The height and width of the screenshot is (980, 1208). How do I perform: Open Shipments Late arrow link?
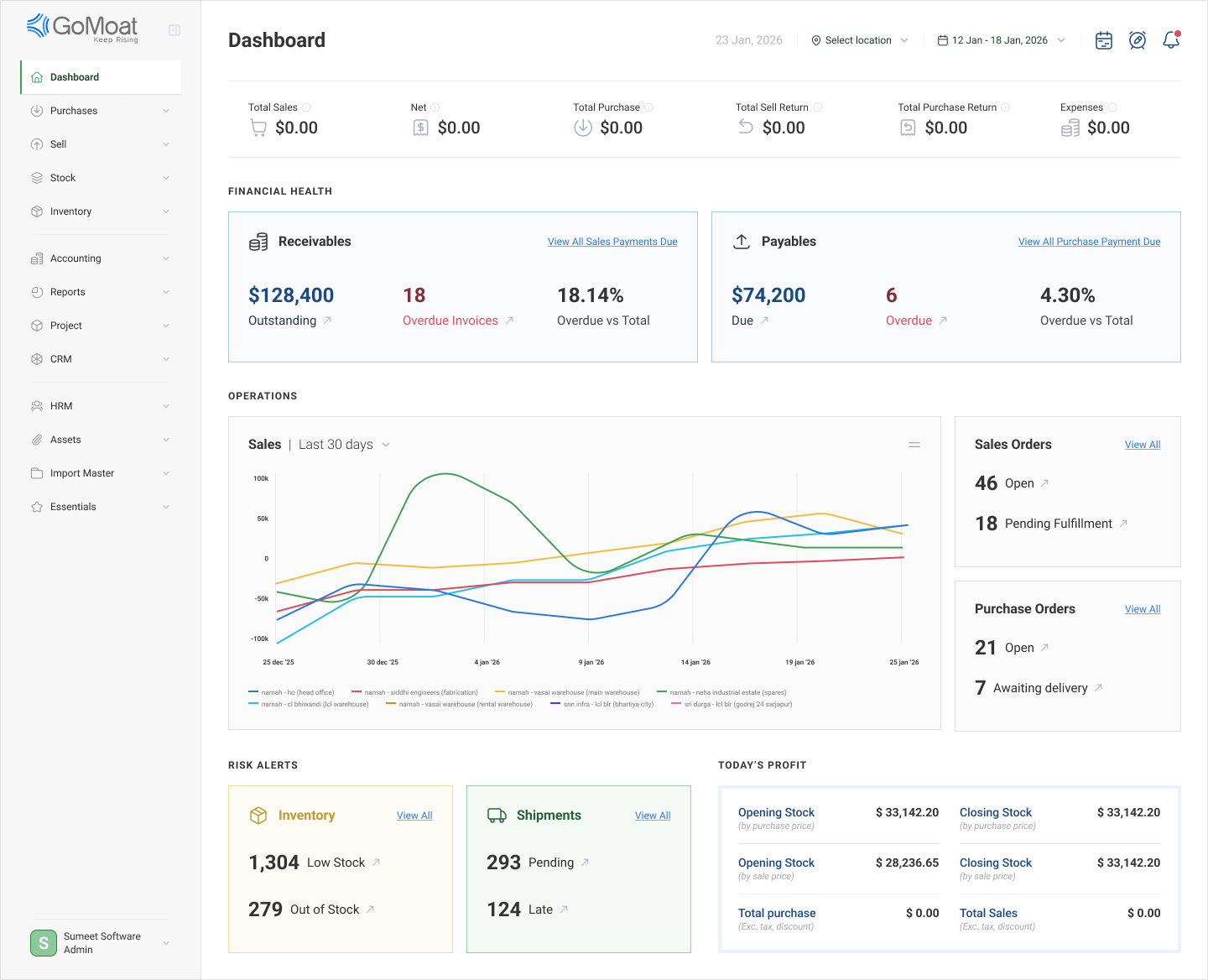(565, 910)
